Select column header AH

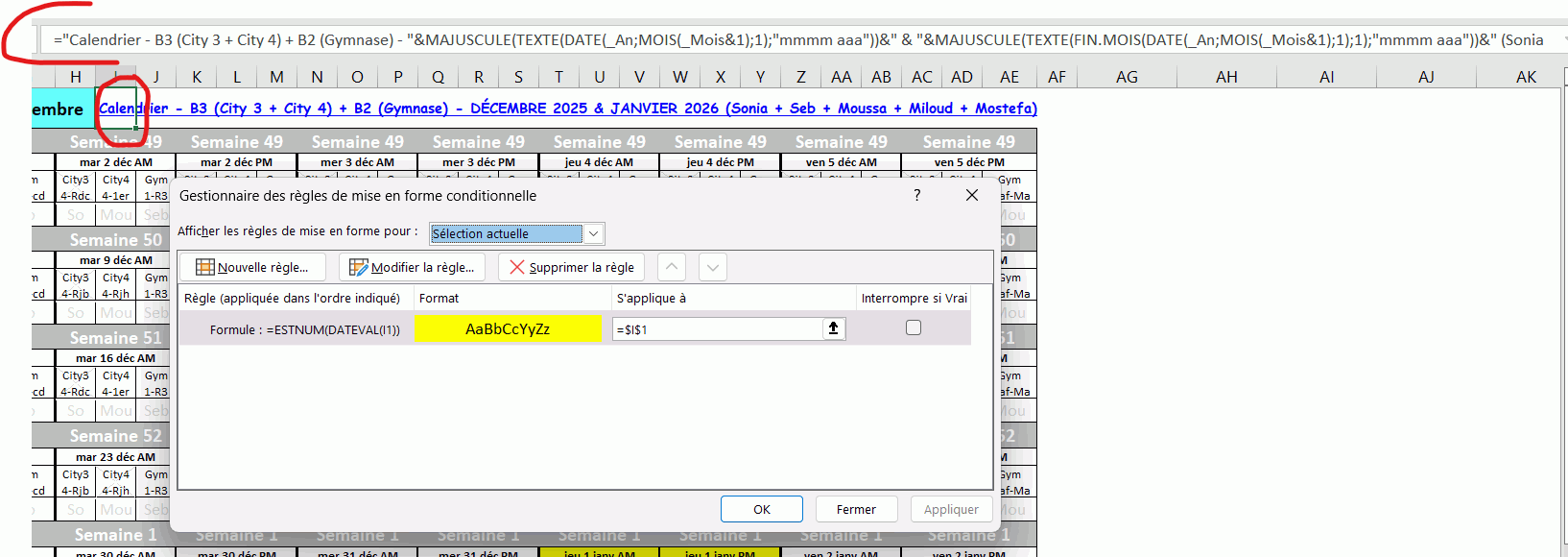[x=1226, y=77]
